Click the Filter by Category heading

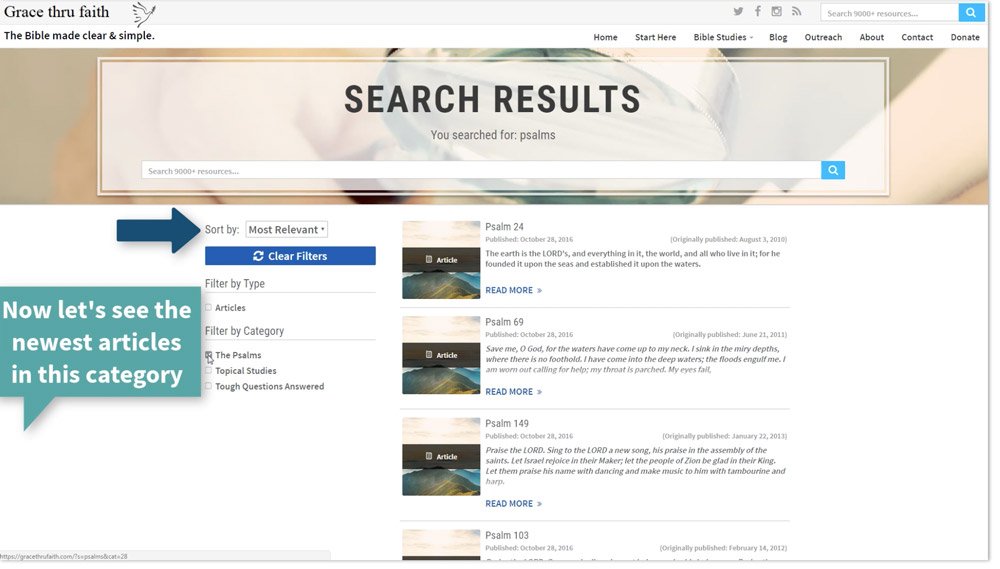pos(244,331)
